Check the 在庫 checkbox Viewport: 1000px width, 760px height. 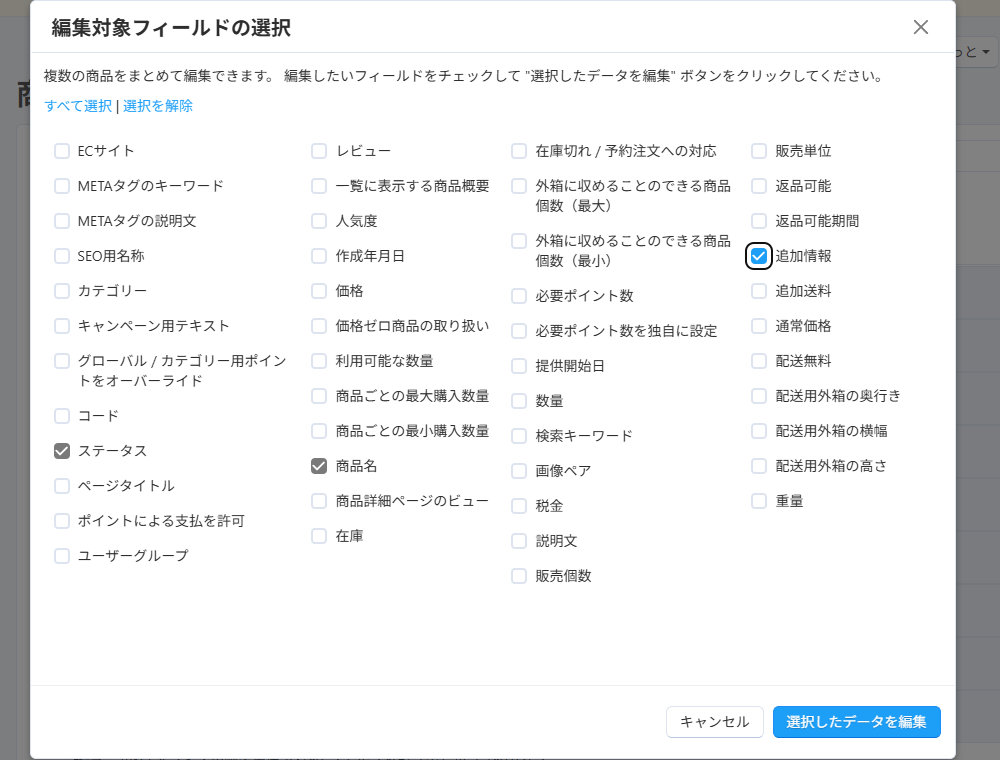(318, 536)
